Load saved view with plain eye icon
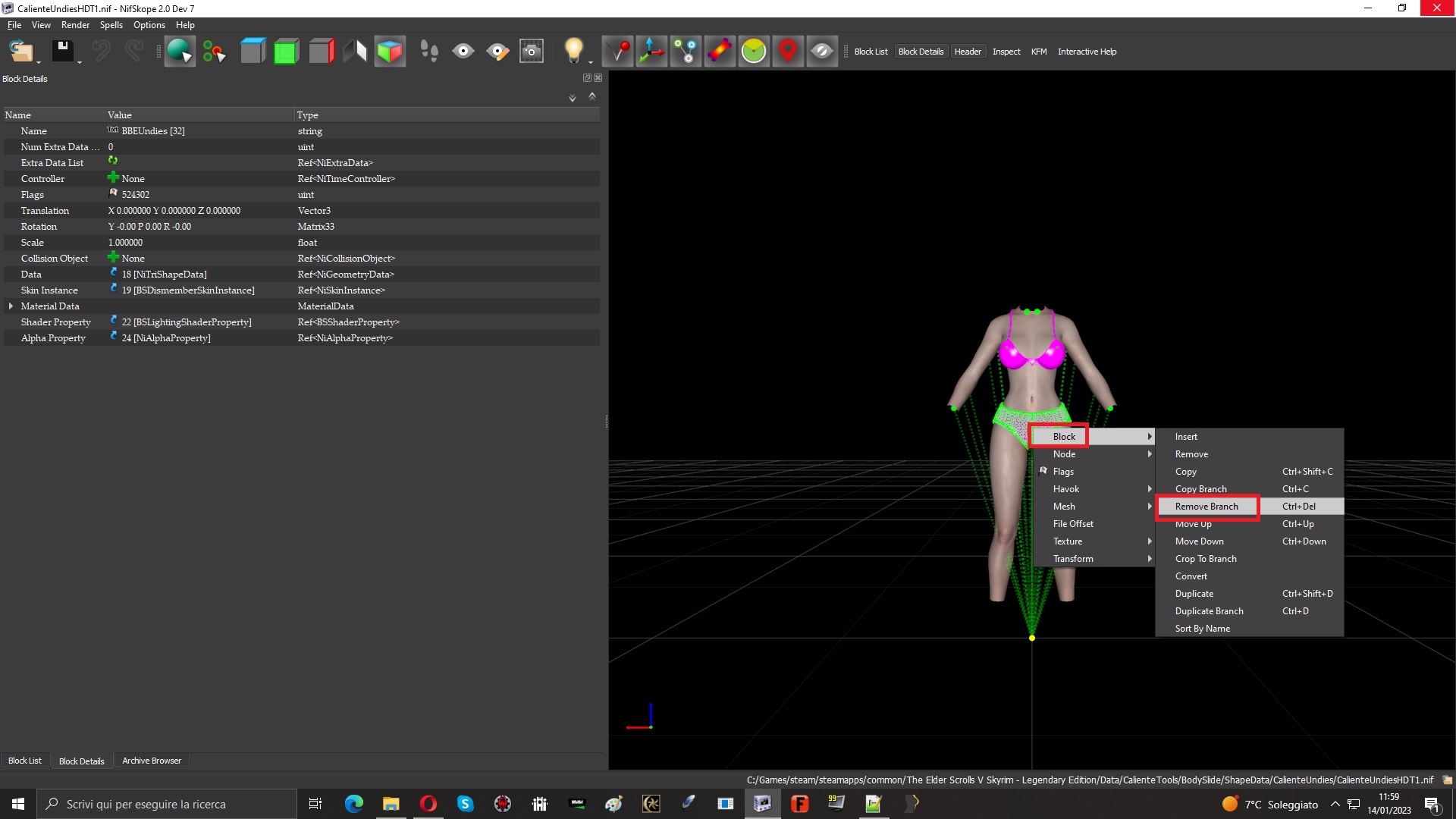Viewport: 1456px width, 819px height. coord(463,52)
